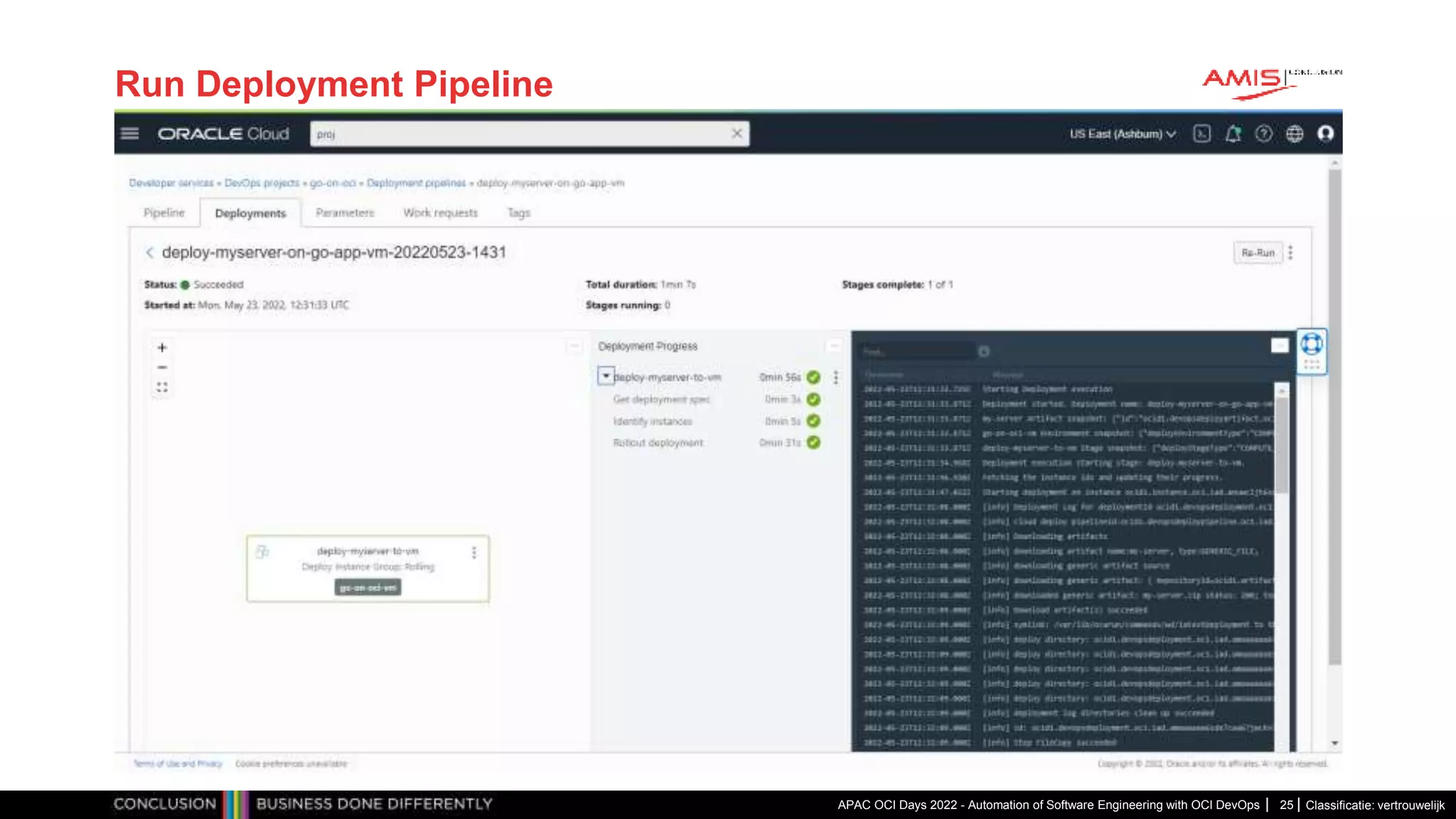
Task: Open the language globe menu
Action: 1295,134
